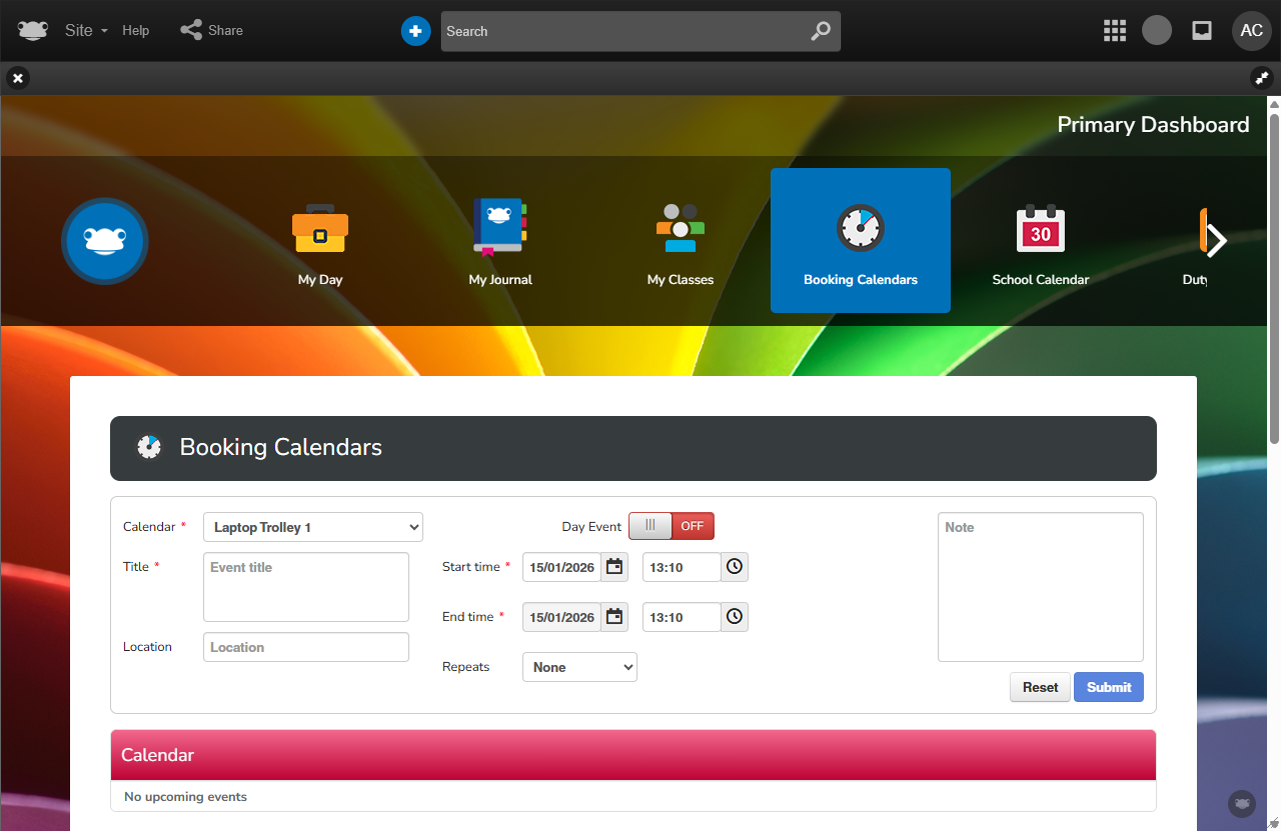
Task: Select the Booking Calendars tile
Action: click(x=860, y=240)
